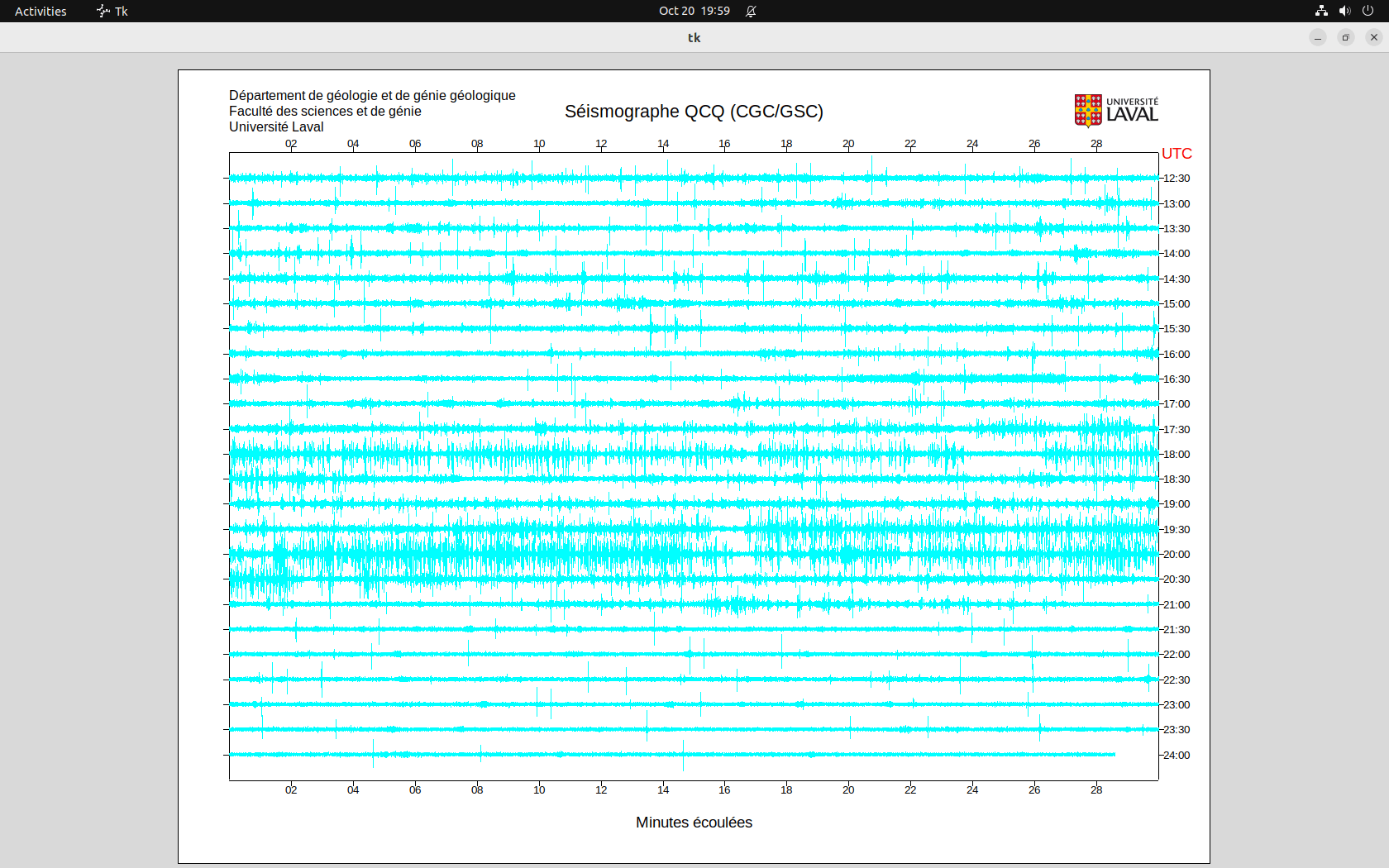Image resolution: width=1389 pixels, height=868 pixels.
Task: Click the network status icon
Action: [1321, 11]
